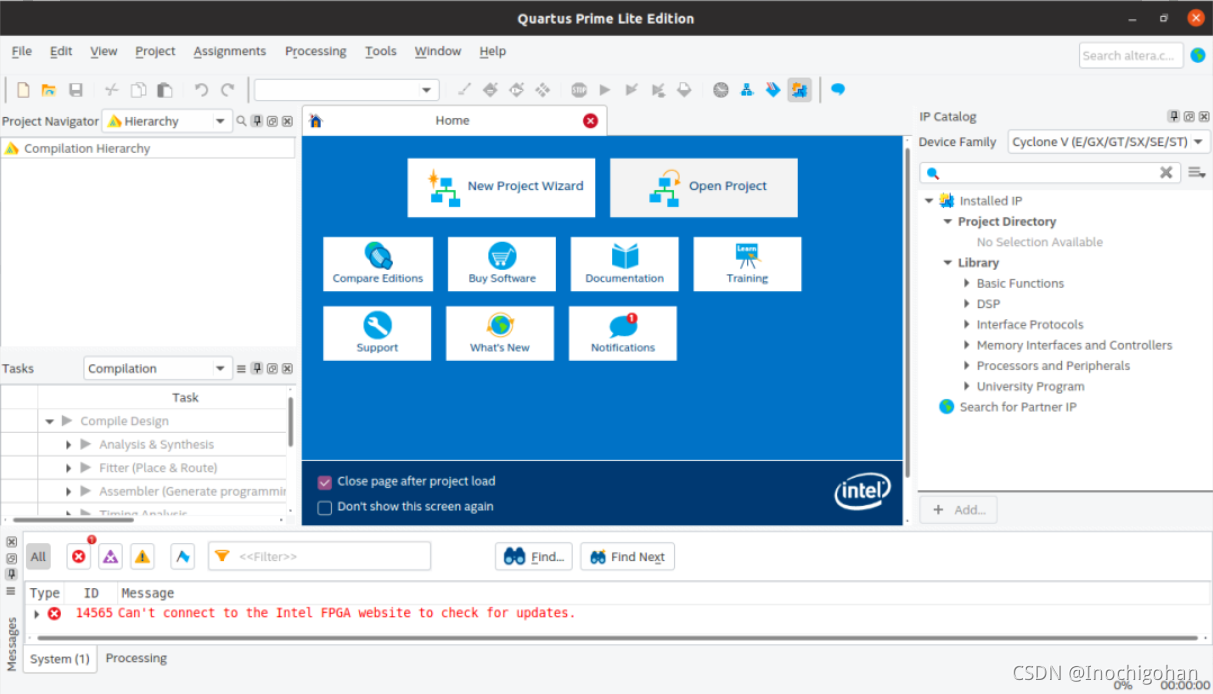1213x694 pixels.
Task: Toggle blue flag message filter icon
Action: (182, 557)
